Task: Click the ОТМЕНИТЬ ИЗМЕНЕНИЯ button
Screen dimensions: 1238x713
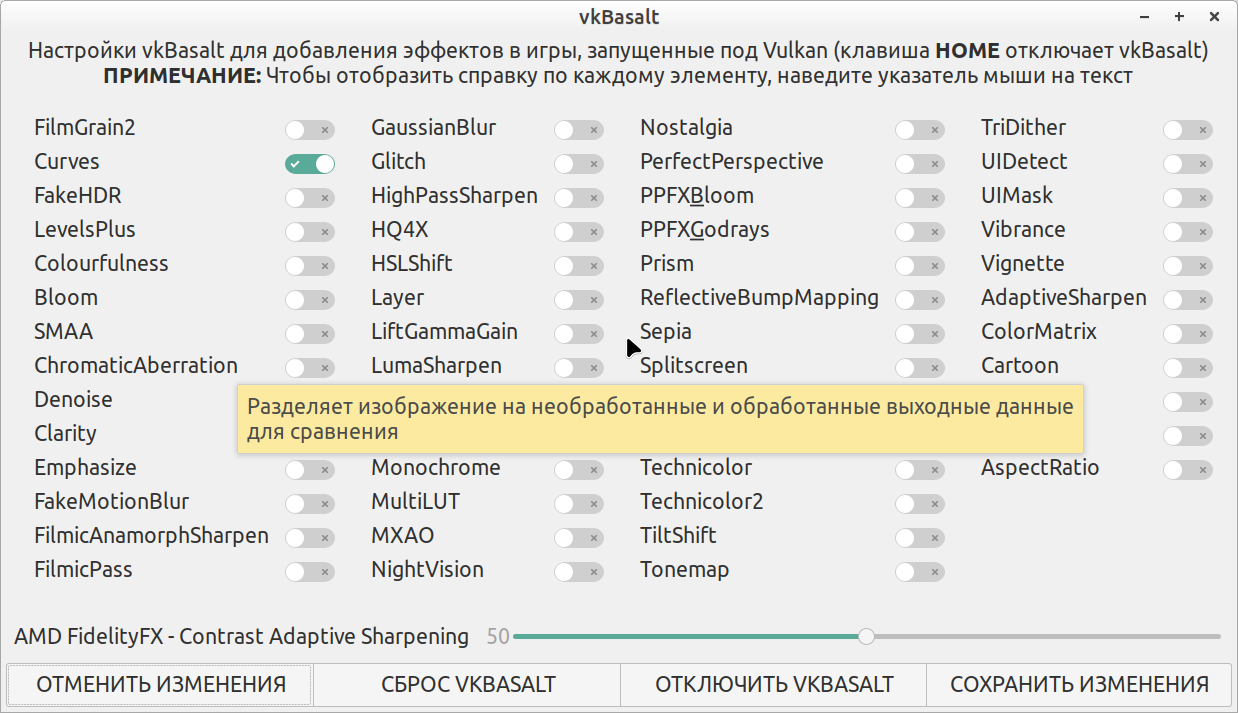Action: [161, 685]
